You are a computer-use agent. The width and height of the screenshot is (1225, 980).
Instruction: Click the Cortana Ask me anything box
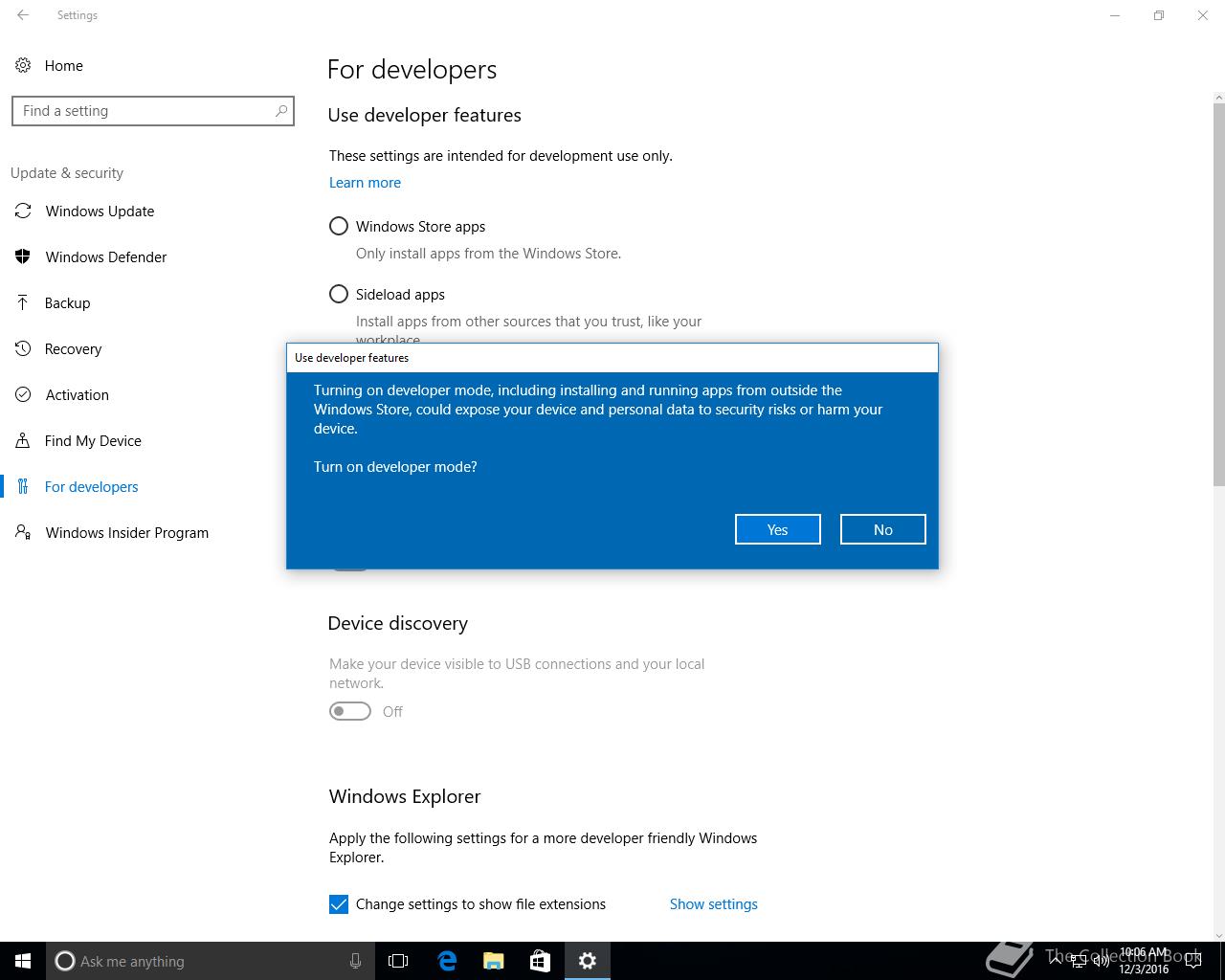point(211,961)
